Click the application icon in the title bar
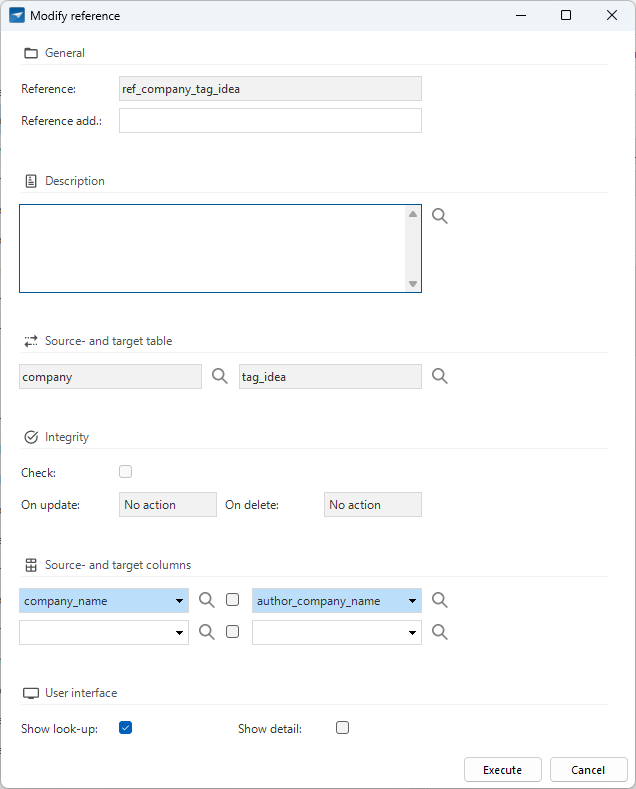Image resolution: width=636 pixels, height=789 pixels. (17, 15)
